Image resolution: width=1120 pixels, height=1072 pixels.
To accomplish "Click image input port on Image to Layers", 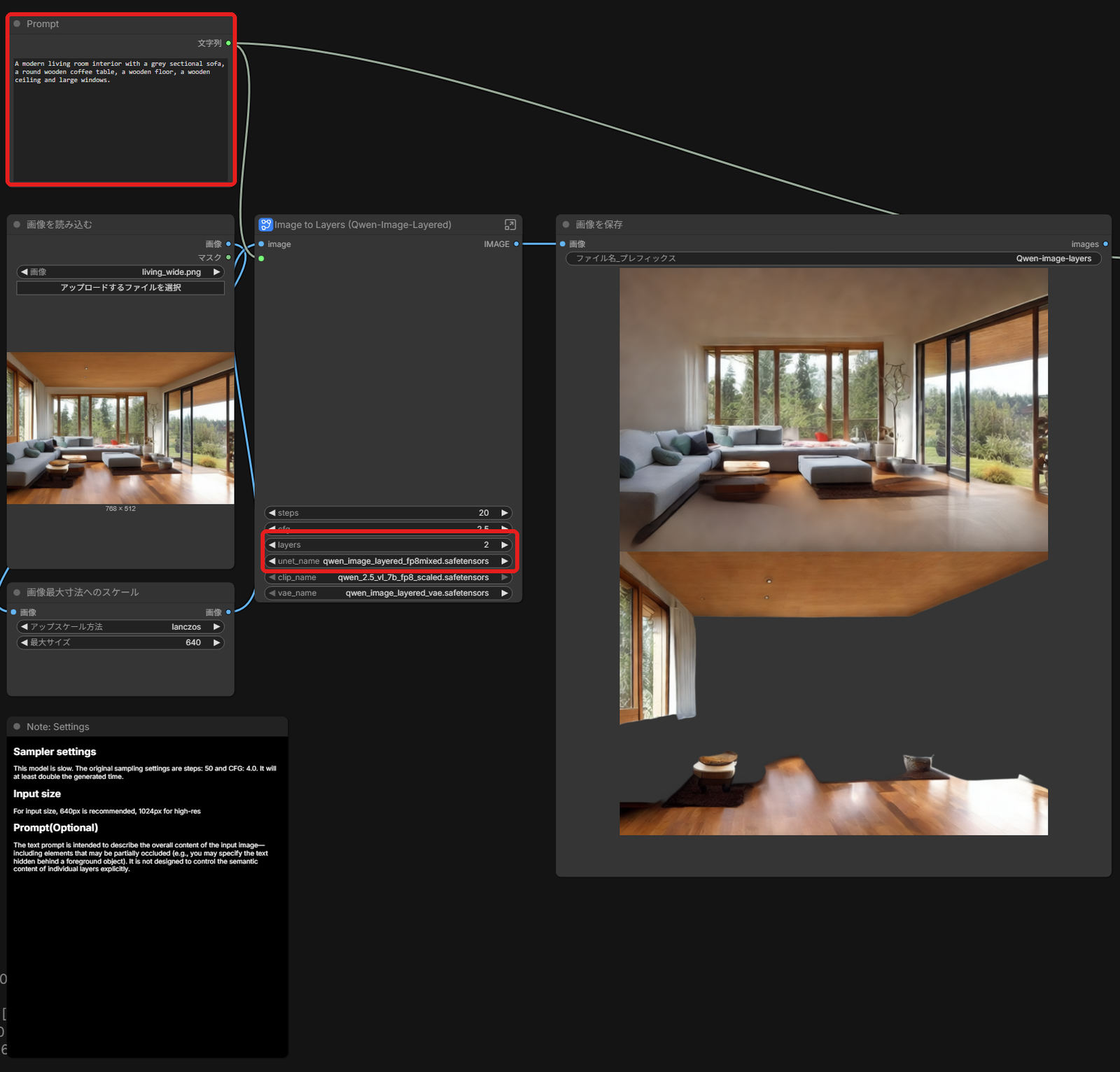I will (261, 244).
